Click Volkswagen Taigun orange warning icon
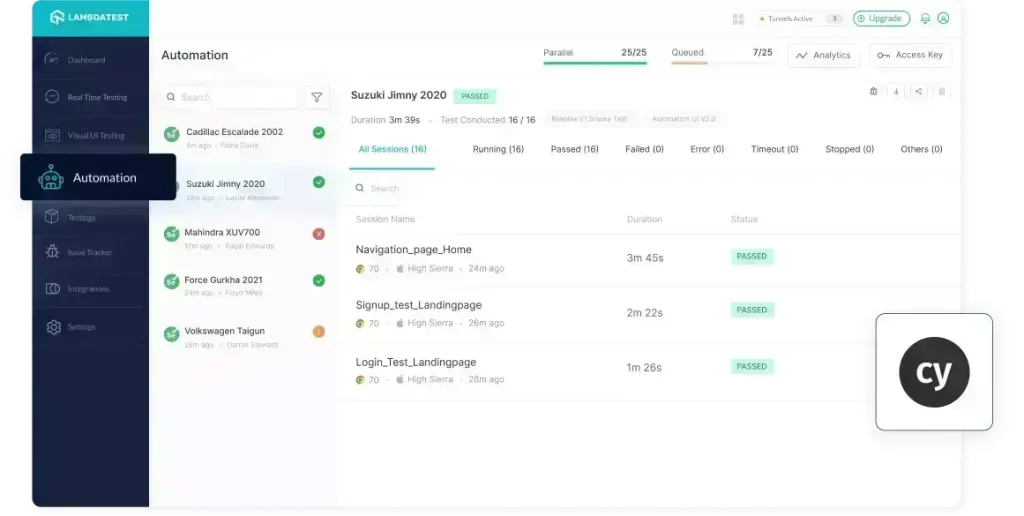 point(319,331)
